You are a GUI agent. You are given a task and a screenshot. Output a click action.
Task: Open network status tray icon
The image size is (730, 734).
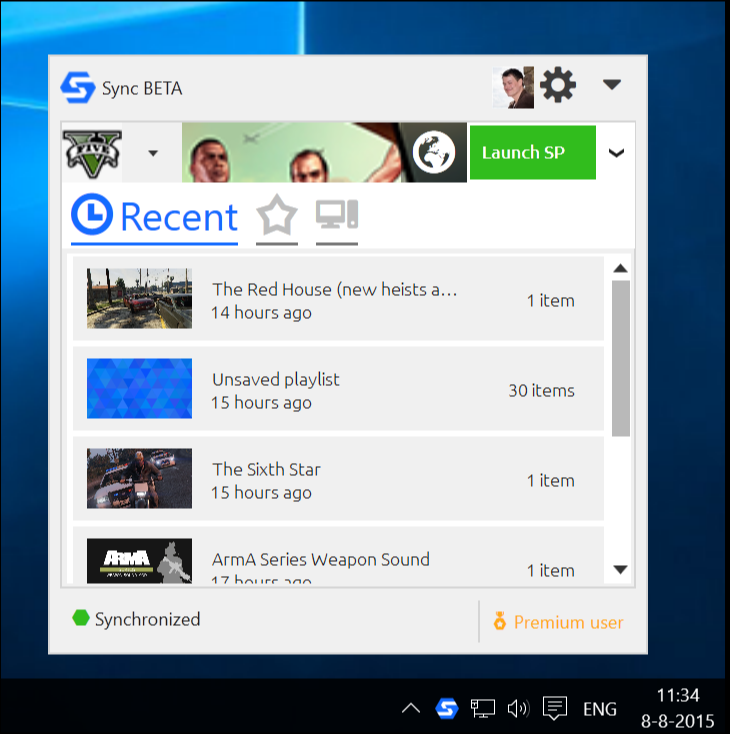(x=483, y=708)
